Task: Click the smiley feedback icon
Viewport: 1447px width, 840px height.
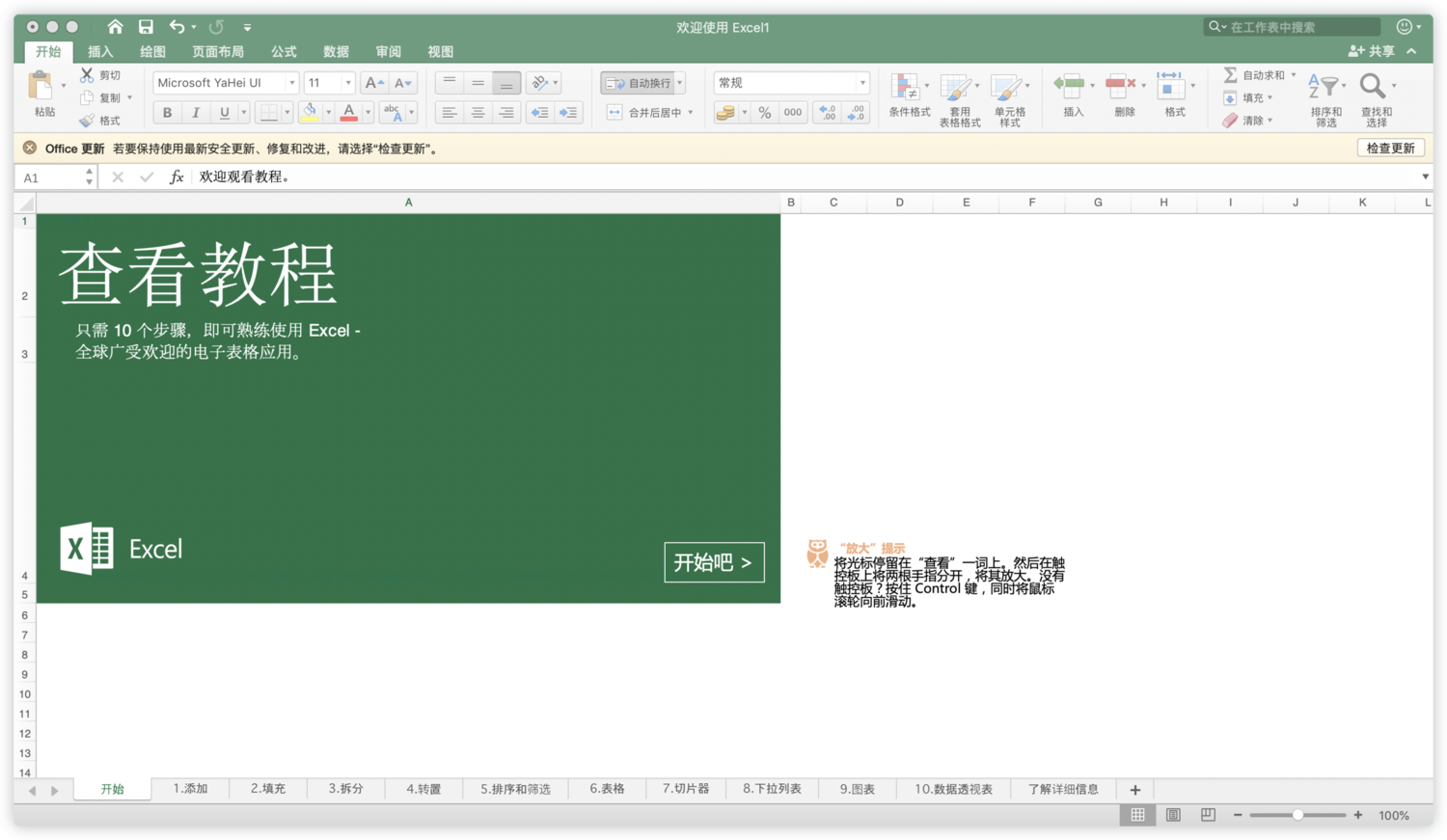Action: (x=1405, y=27)
